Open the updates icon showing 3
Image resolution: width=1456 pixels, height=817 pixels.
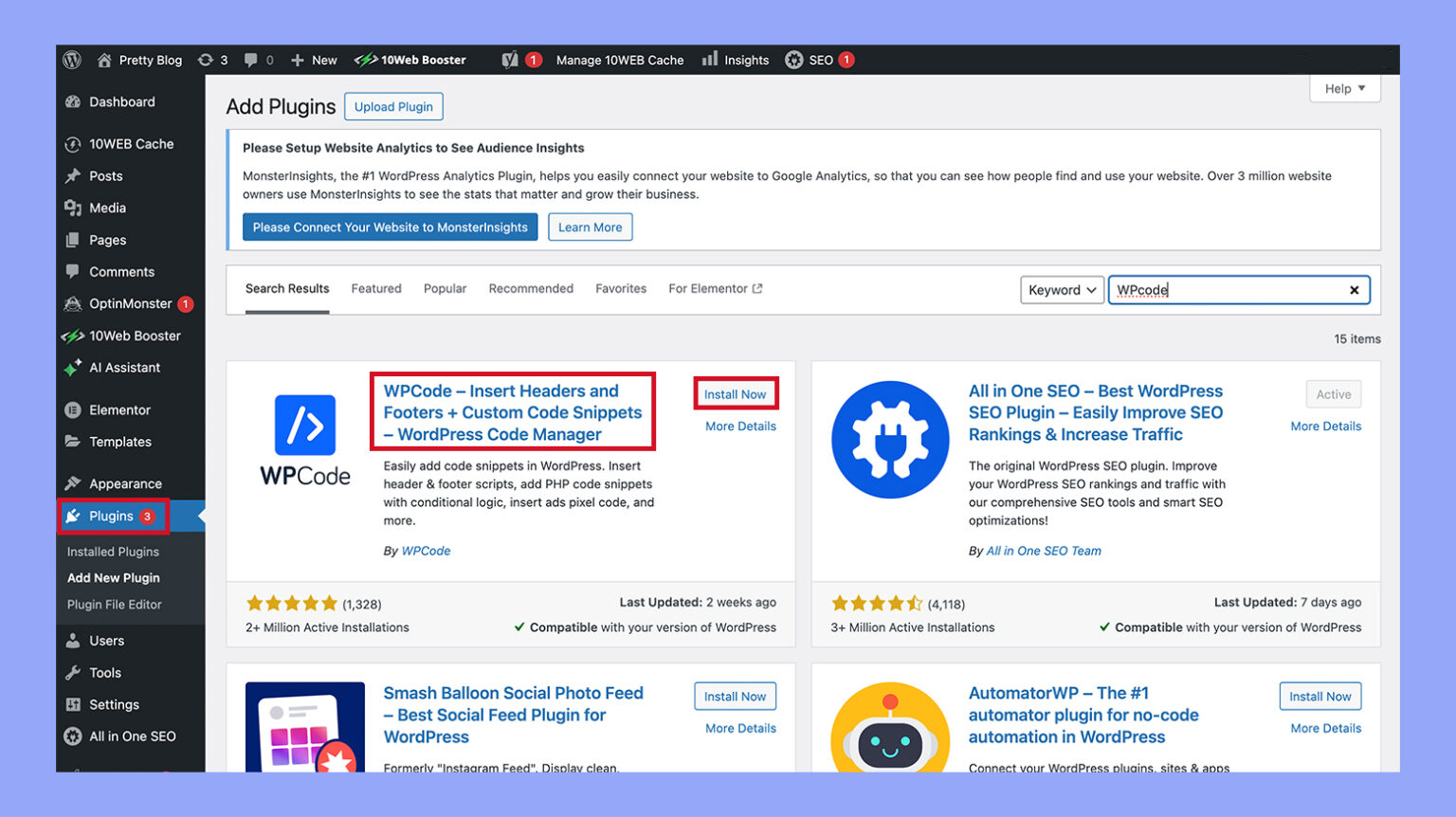206,60
